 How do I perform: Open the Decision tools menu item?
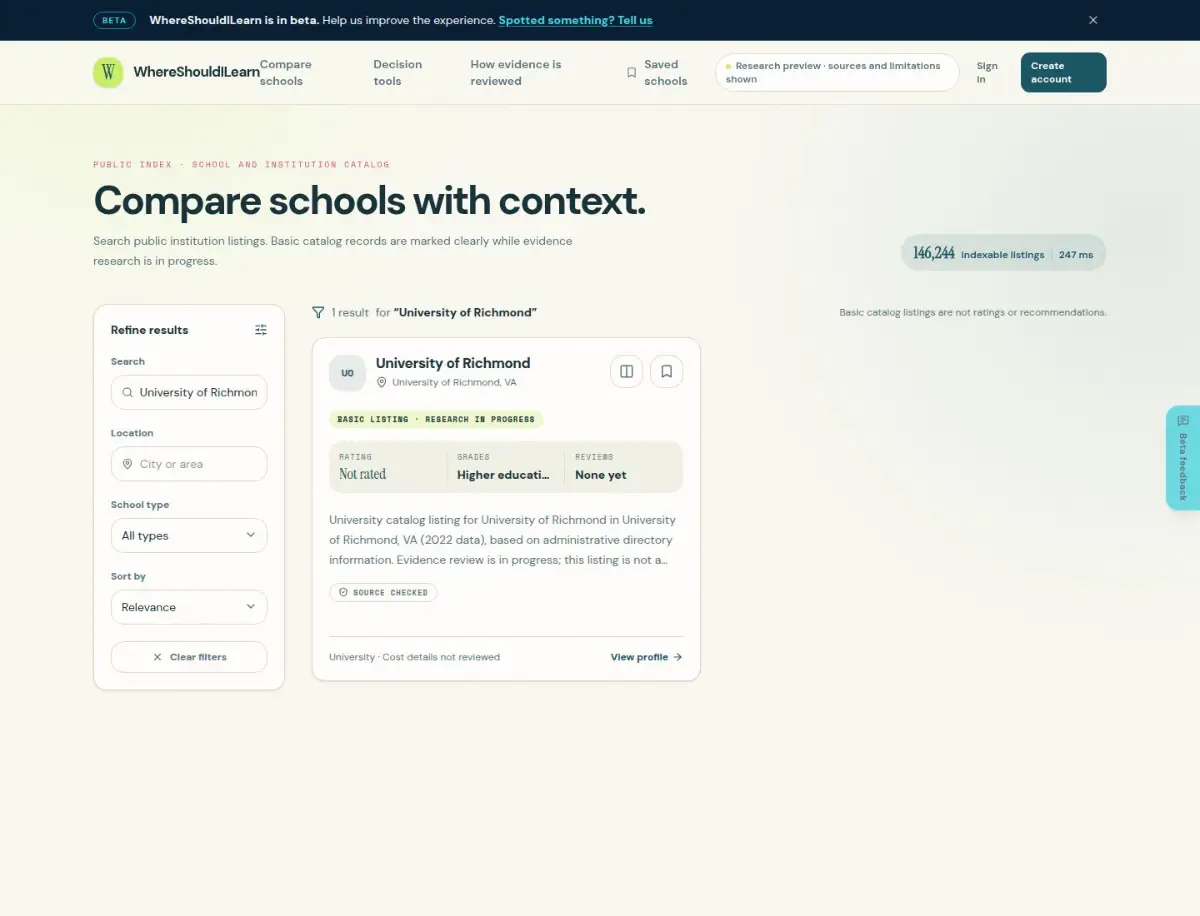(398, 72)
